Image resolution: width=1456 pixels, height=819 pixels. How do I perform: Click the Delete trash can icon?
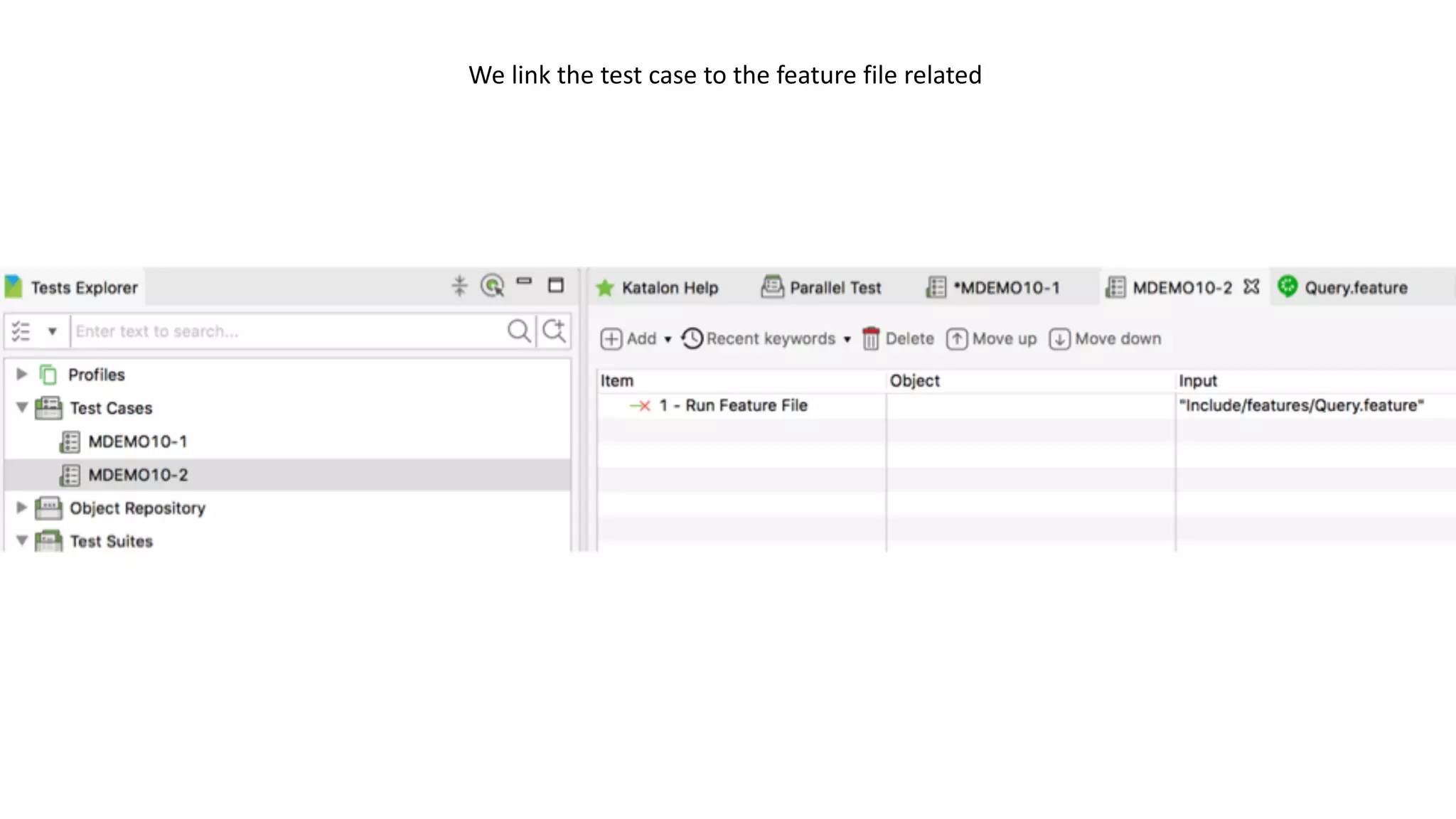coord(871,339)
